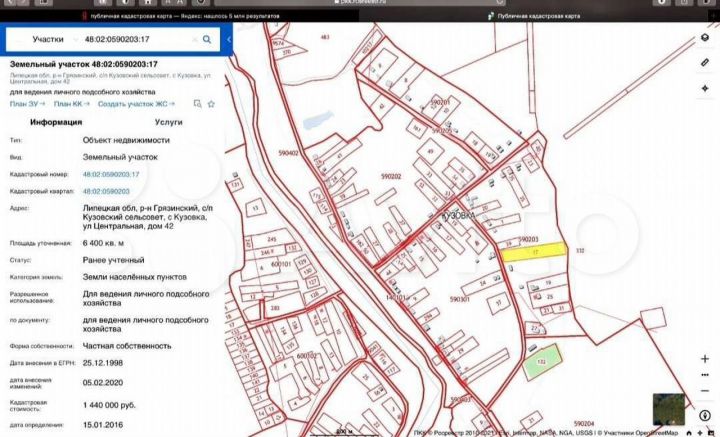The width and height of the screenshot is (720, 437).
Task: Select the ruler measurement tool
Action: click(705, 62)
